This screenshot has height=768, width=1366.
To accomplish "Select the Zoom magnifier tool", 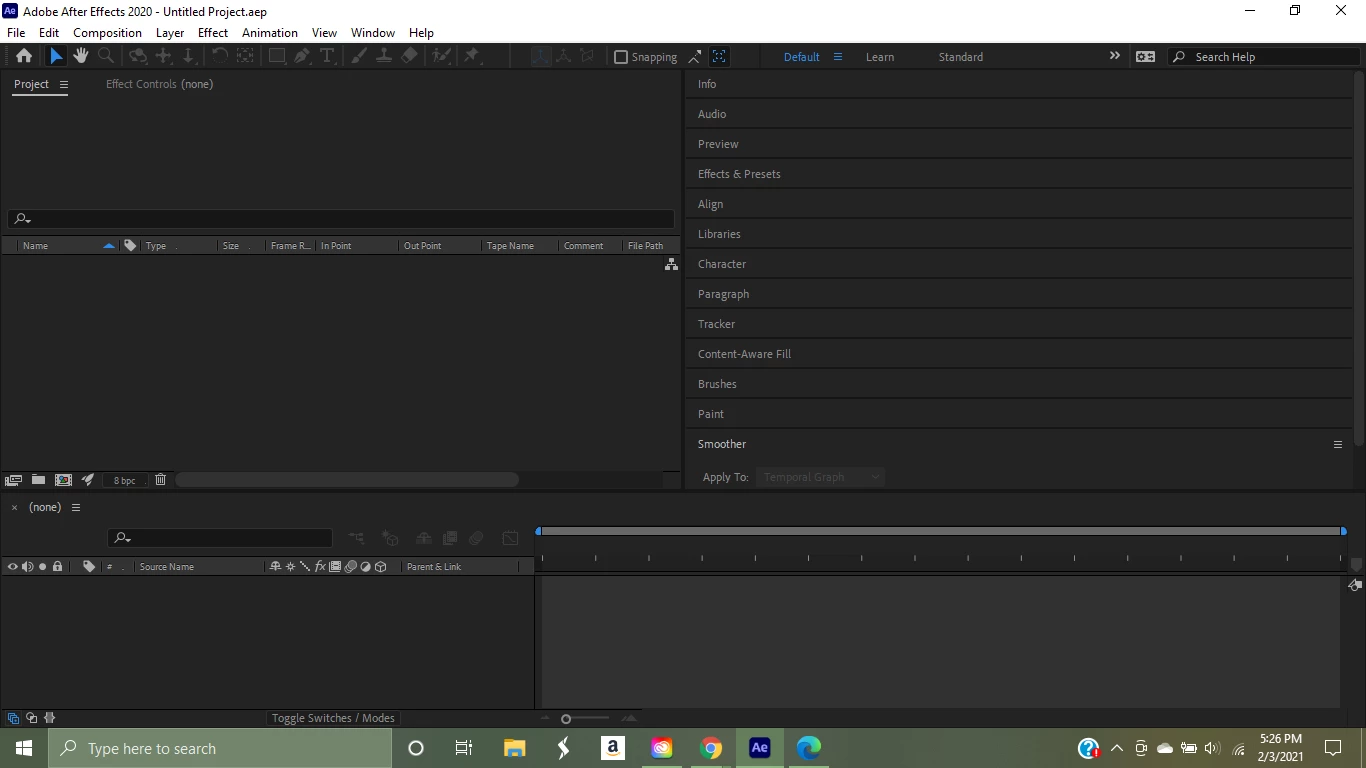I will (106, 57).
